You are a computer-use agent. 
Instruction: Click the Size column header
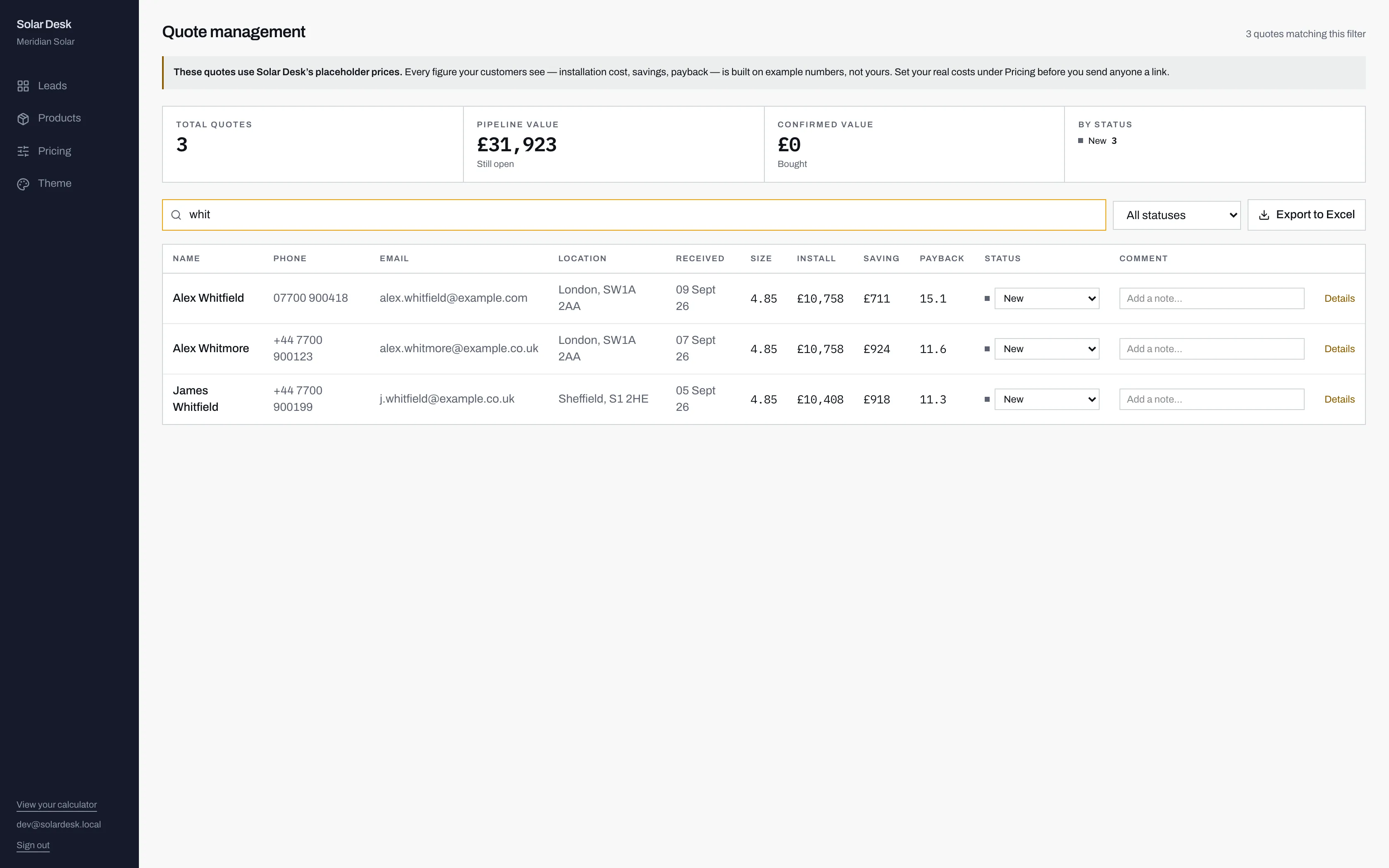(761, 258)
